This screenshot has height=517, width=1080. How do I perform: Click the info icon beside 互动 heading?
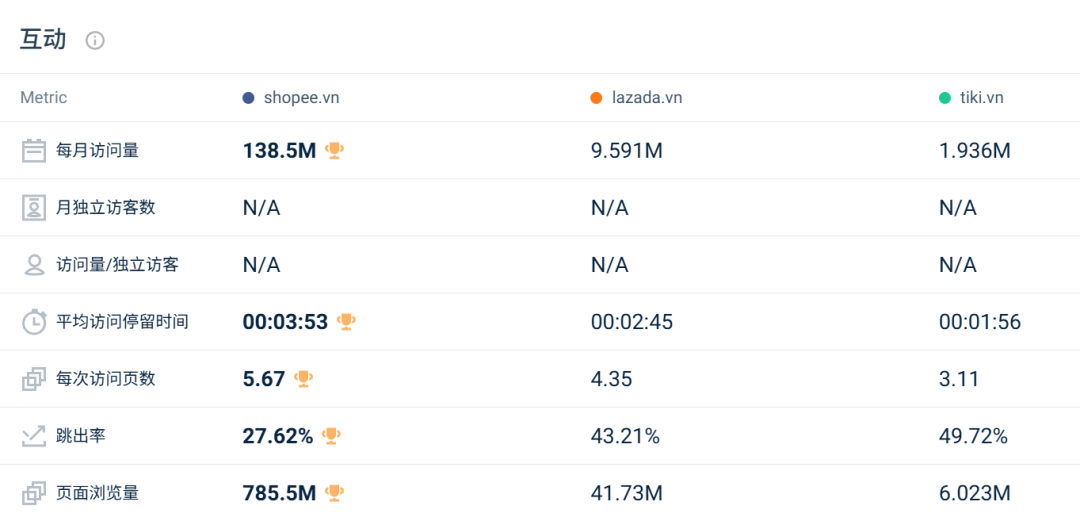[x=95, y=41]
